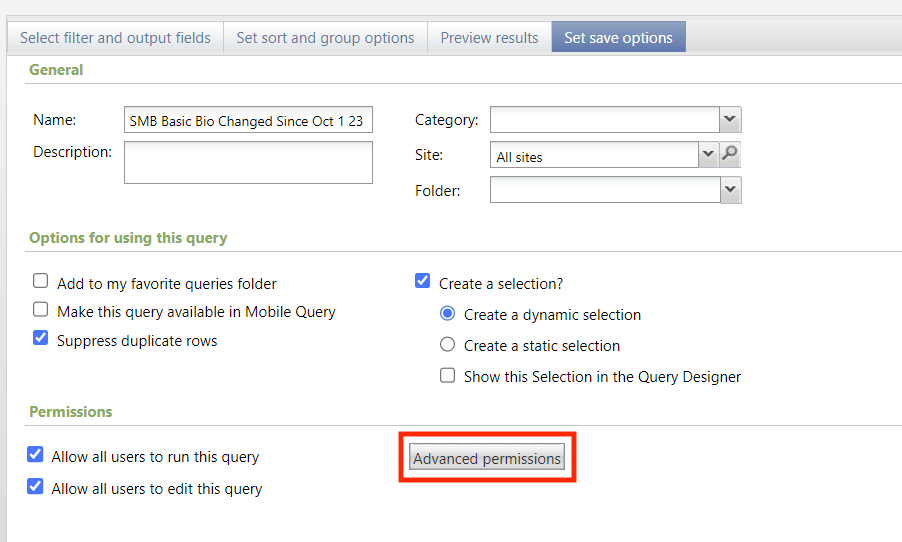
Task: Choose Create a static selection radio
Action: 448,344
